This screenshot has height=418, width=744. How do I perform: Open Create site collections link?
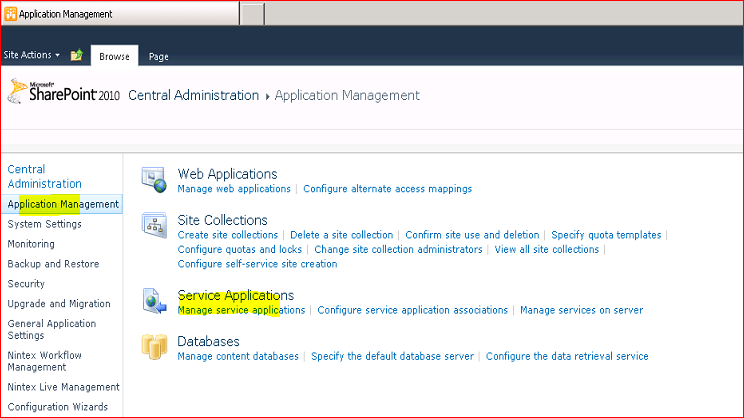(x=228, y=235)
